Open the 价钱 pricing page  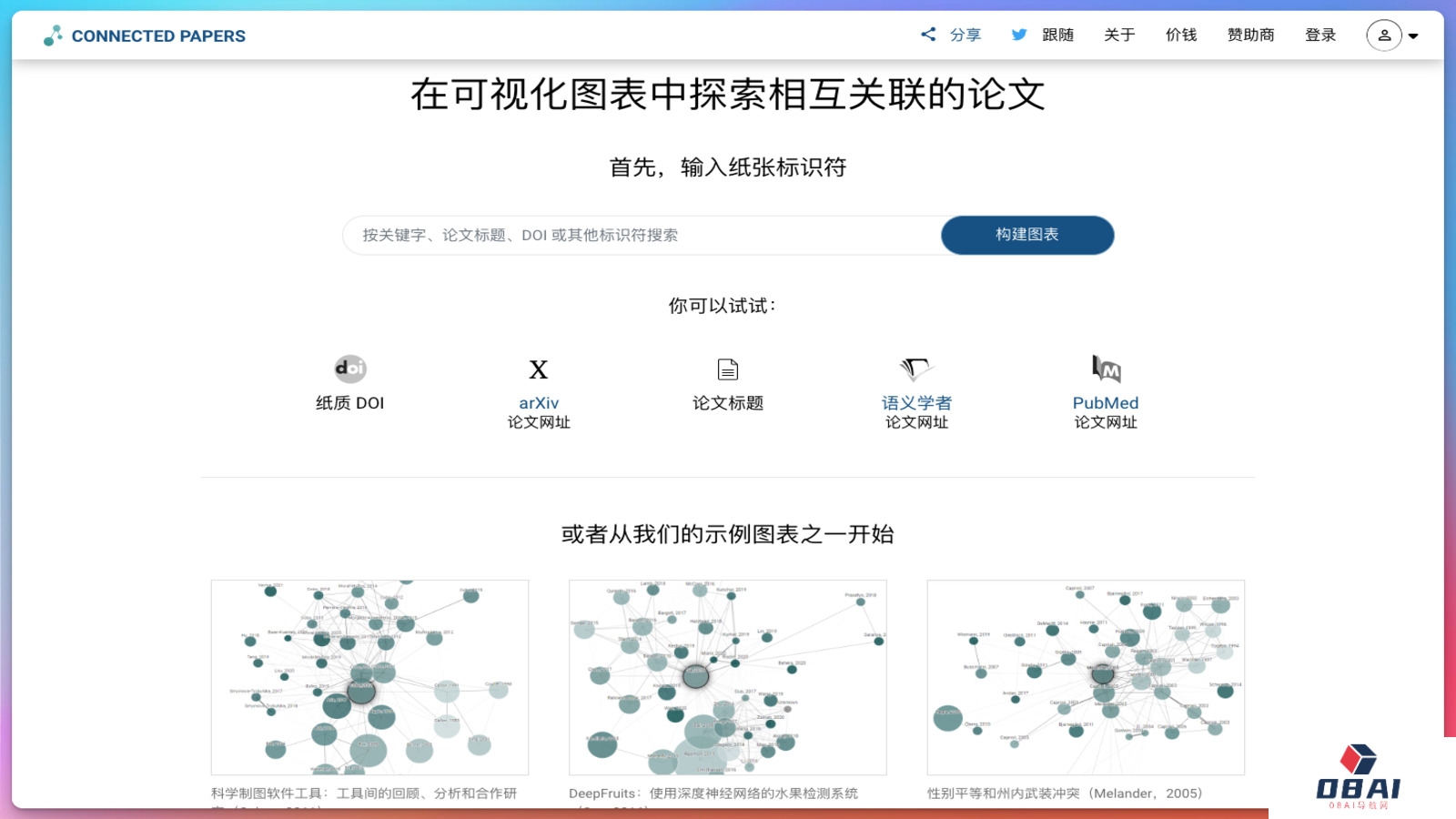1181,35
